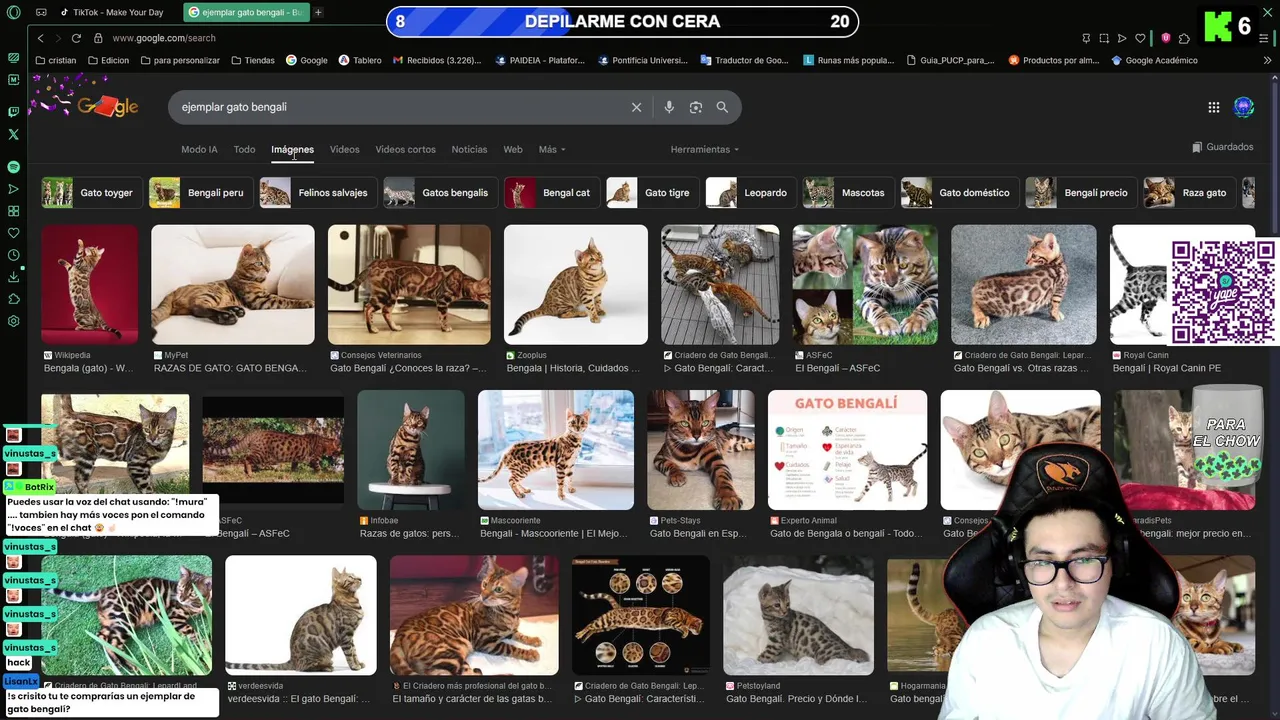Filter by Leopardo chip

(x=750, y=192)
